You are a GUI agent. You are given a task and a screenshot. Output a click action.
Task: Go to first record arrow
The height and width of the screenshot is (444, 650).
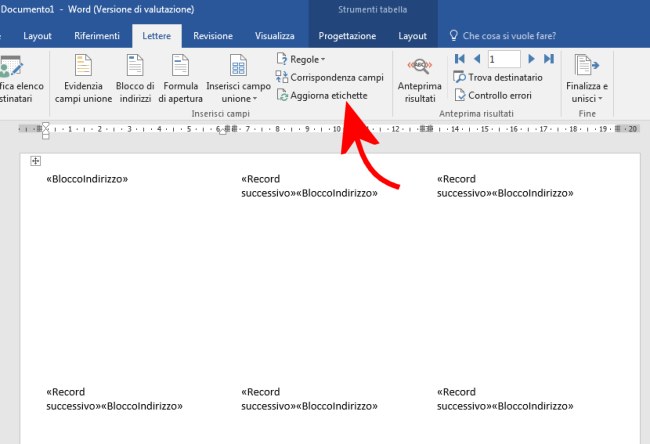coord(459,59)
